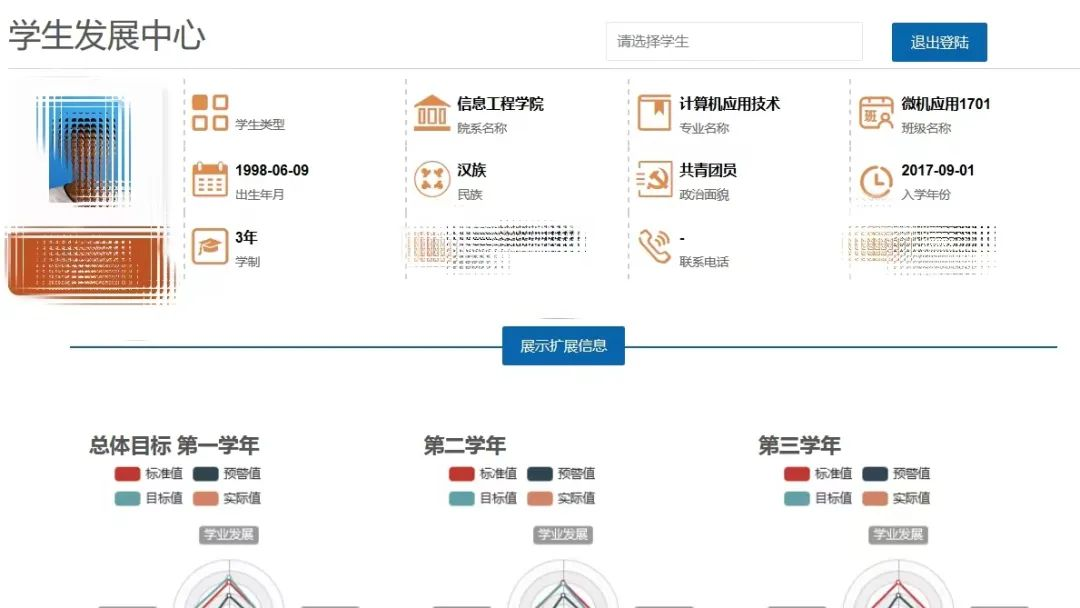Click the 学生发展中心 page title

[107, 36]
